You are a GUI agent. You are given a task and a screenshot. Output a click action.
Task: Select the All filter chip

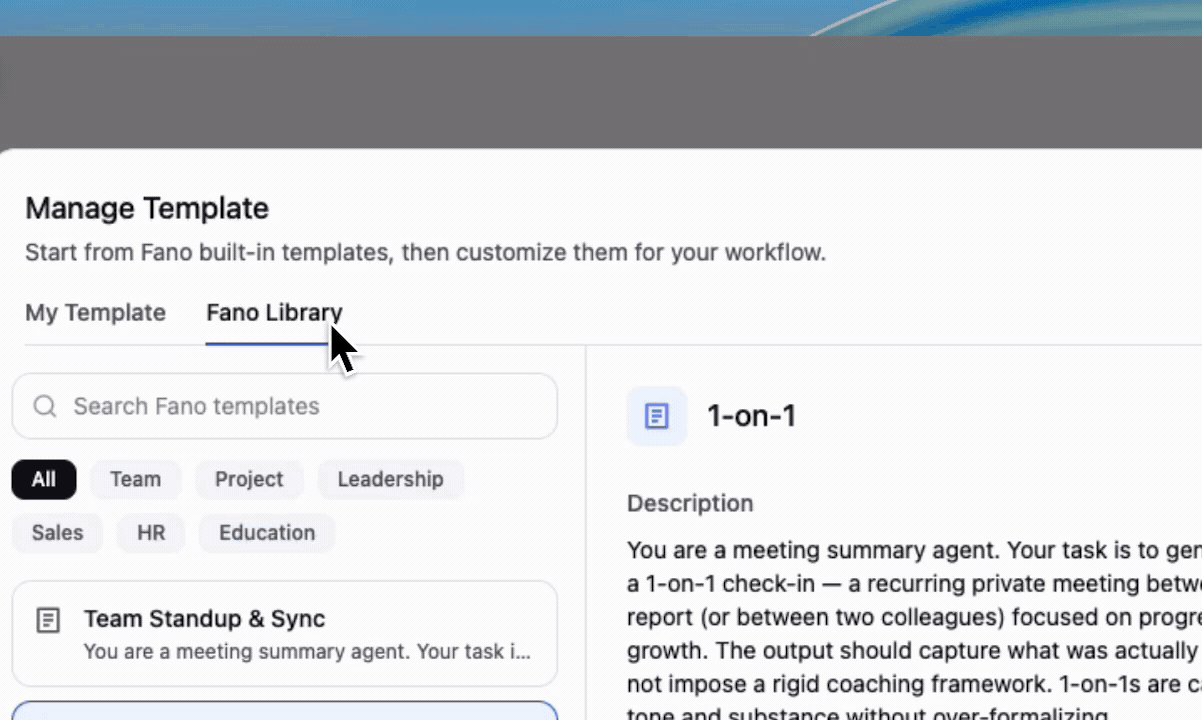coord(44,479)
